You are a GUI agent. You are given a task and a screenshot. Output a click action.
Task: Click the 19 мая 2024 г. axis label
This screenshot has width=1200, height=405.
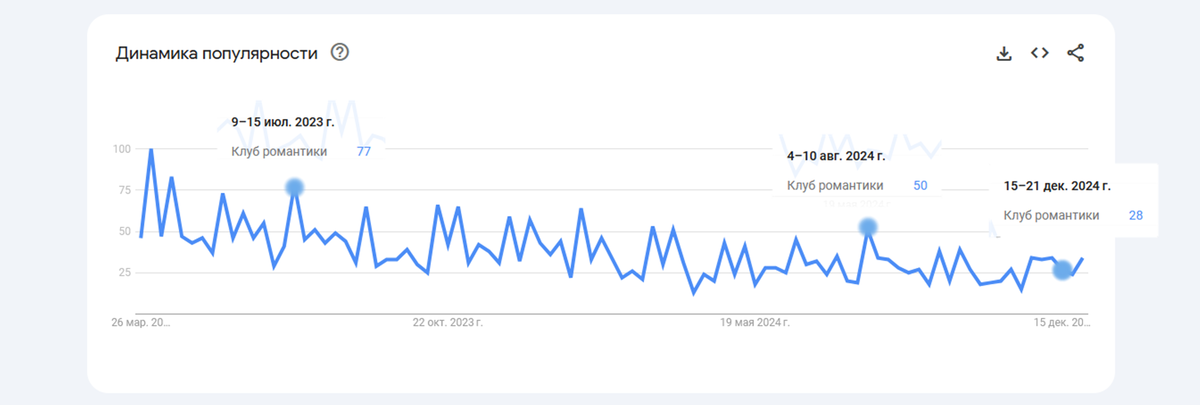pyautogui.click(x=755, y=323)
